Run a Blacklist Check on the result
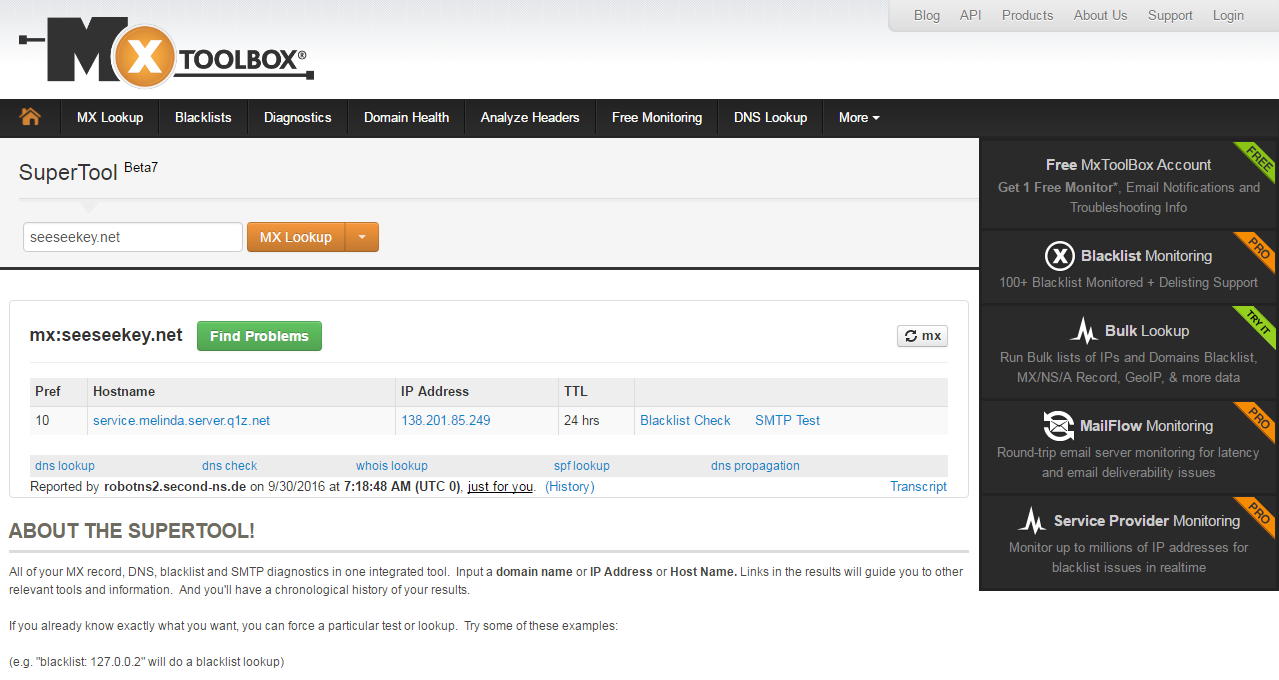 tap(684, 420)
